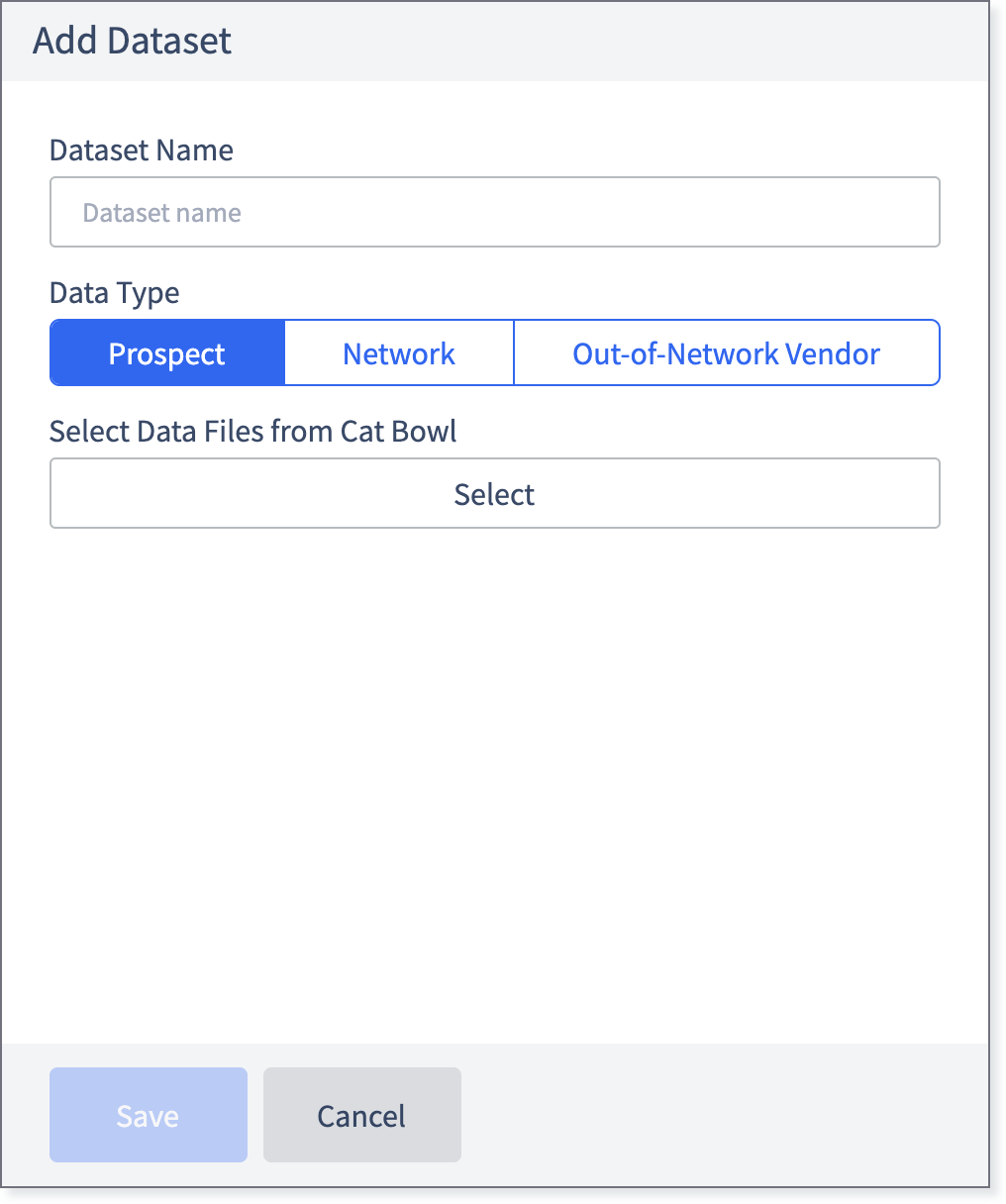
Task: Click the Select Data Files from Cat Bowl label
Action: (253, 432)
